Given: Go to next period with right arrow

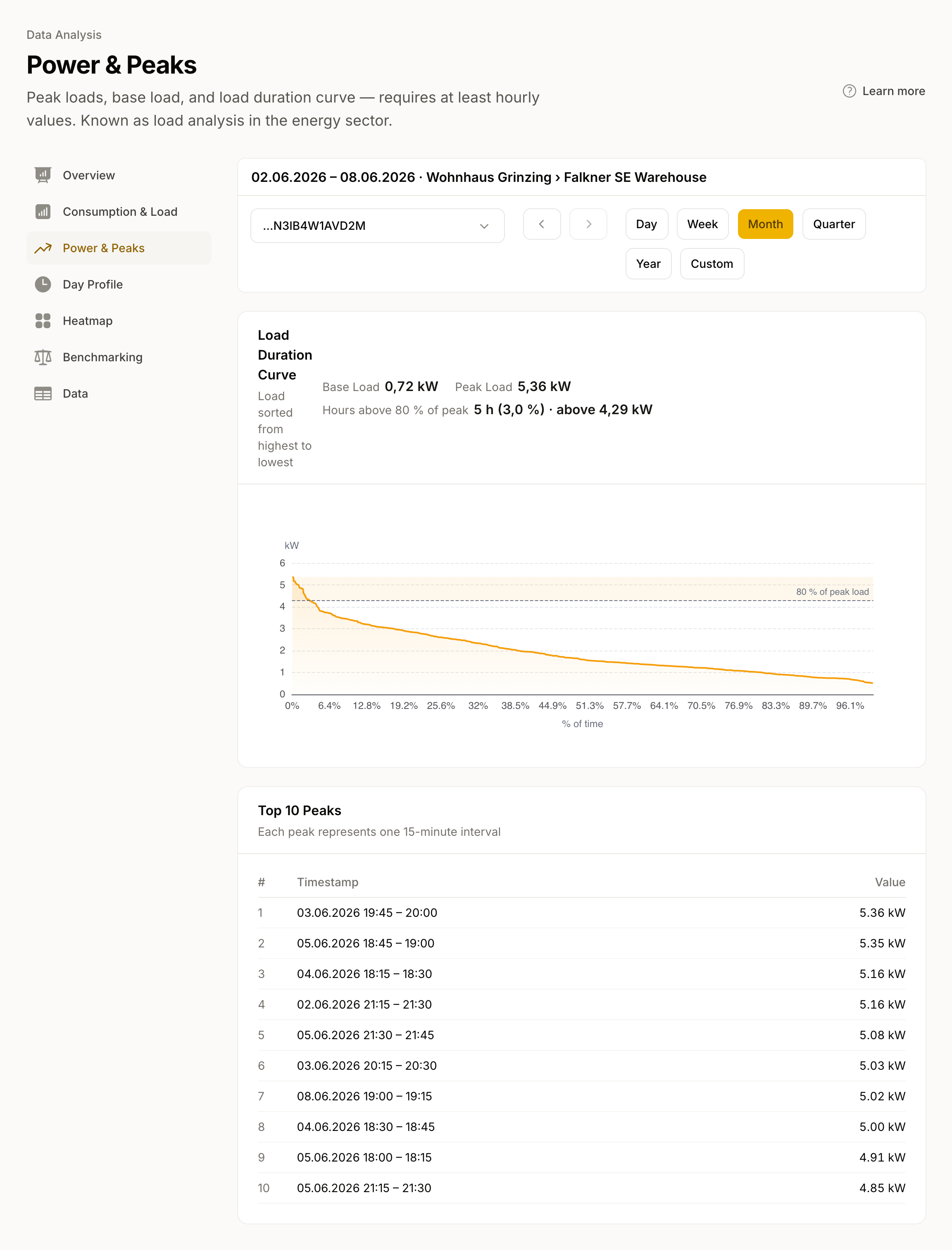Looking at the screenshot, I should click(x=588, y=224).
